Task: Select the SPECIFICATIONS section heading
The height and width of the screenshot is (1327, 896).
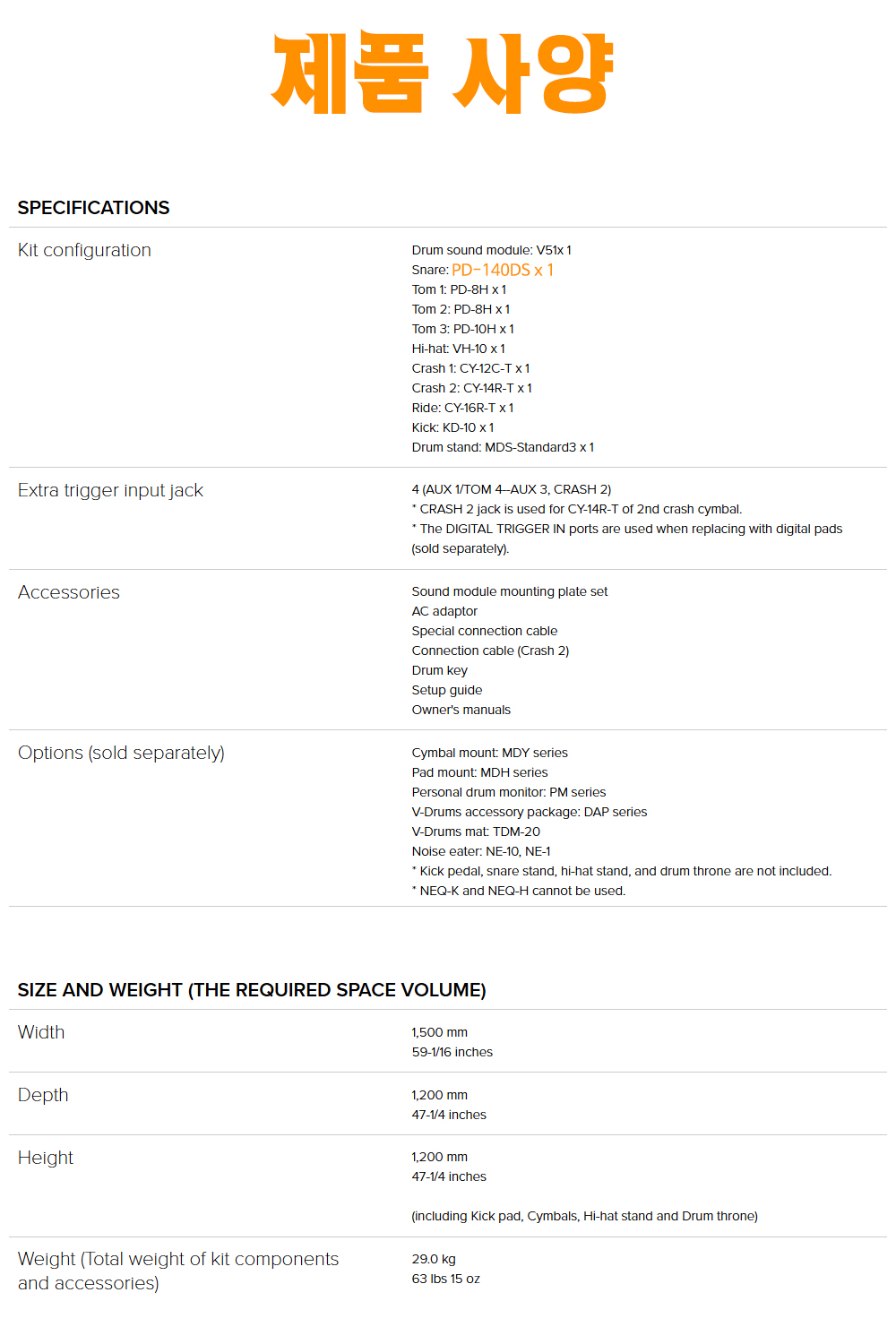Action: [93, 208]
